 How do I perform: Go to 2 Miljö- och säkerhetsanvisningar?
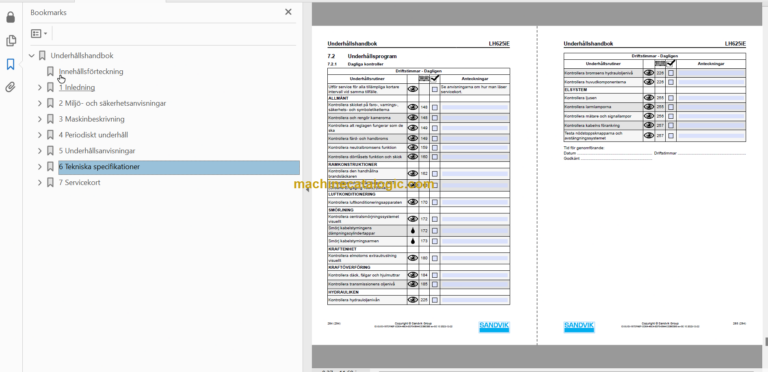point(112,103)
